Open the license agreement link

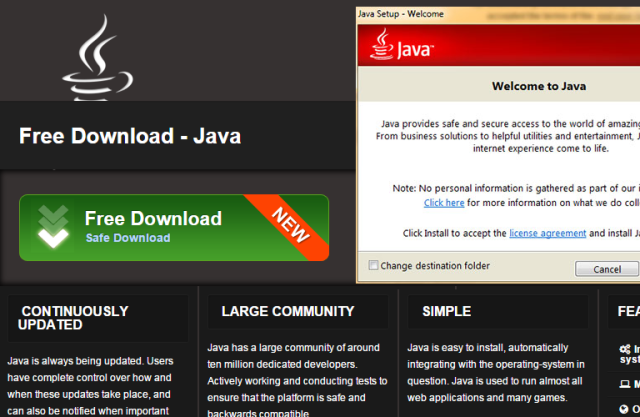coord(547,233)
